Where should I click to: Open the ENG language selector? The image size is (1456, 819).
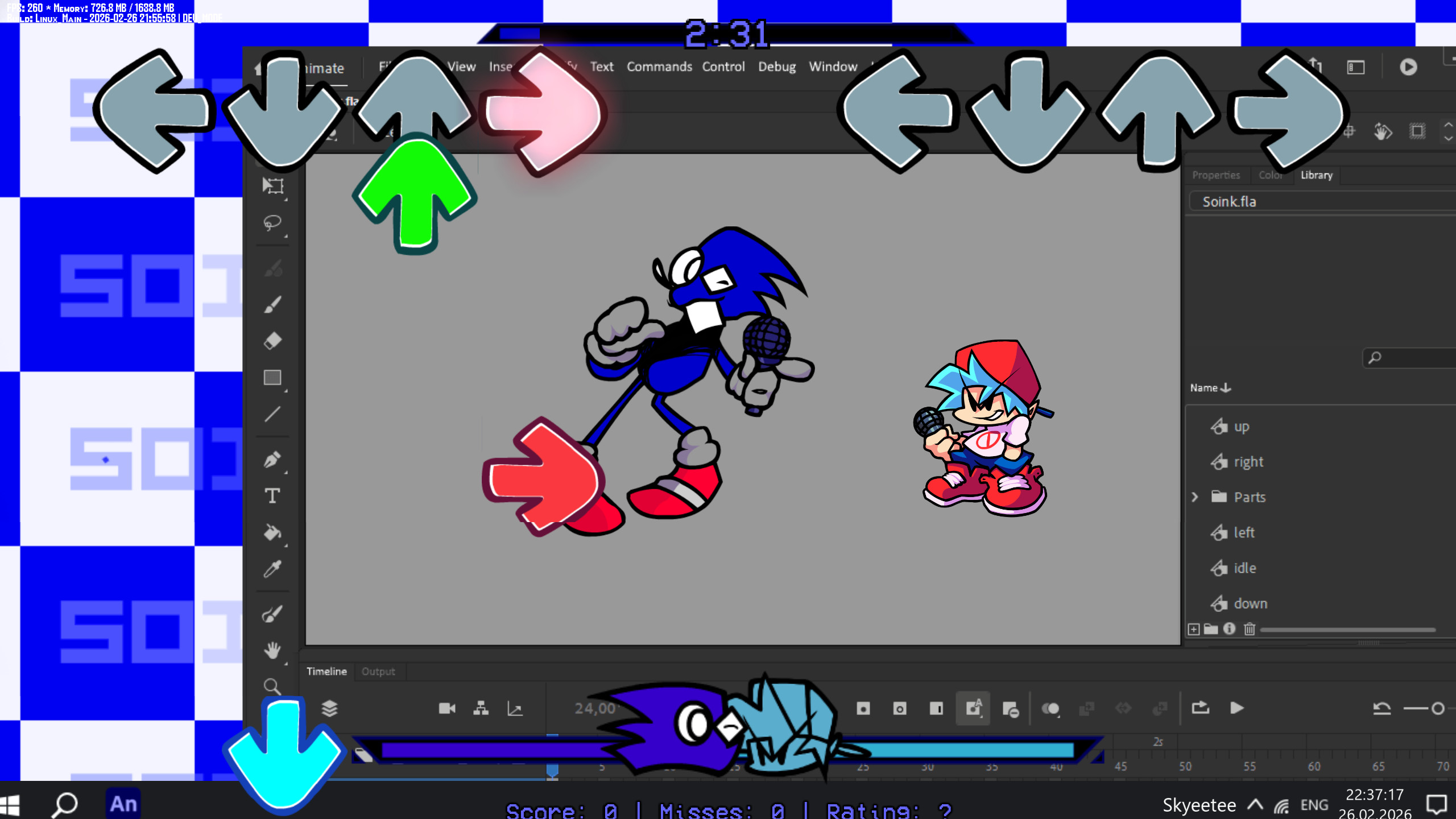coord(1314,805)
